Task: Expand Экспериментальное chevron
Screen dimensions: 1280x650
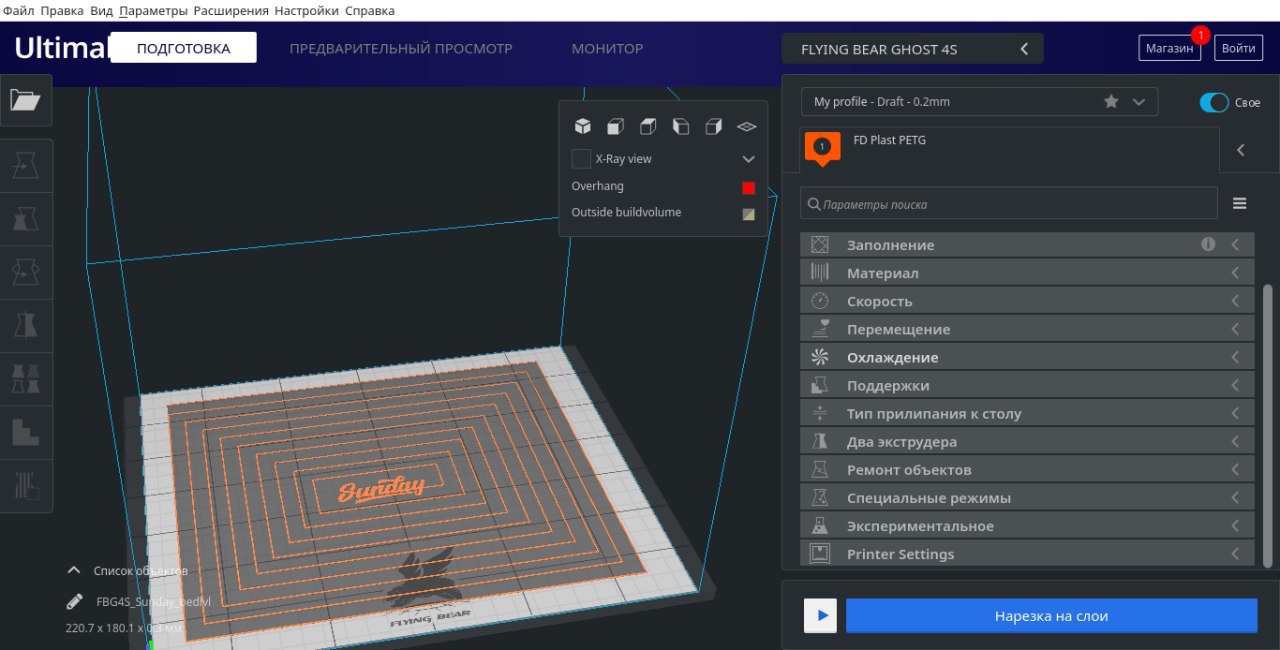Action: [1235, 525]
